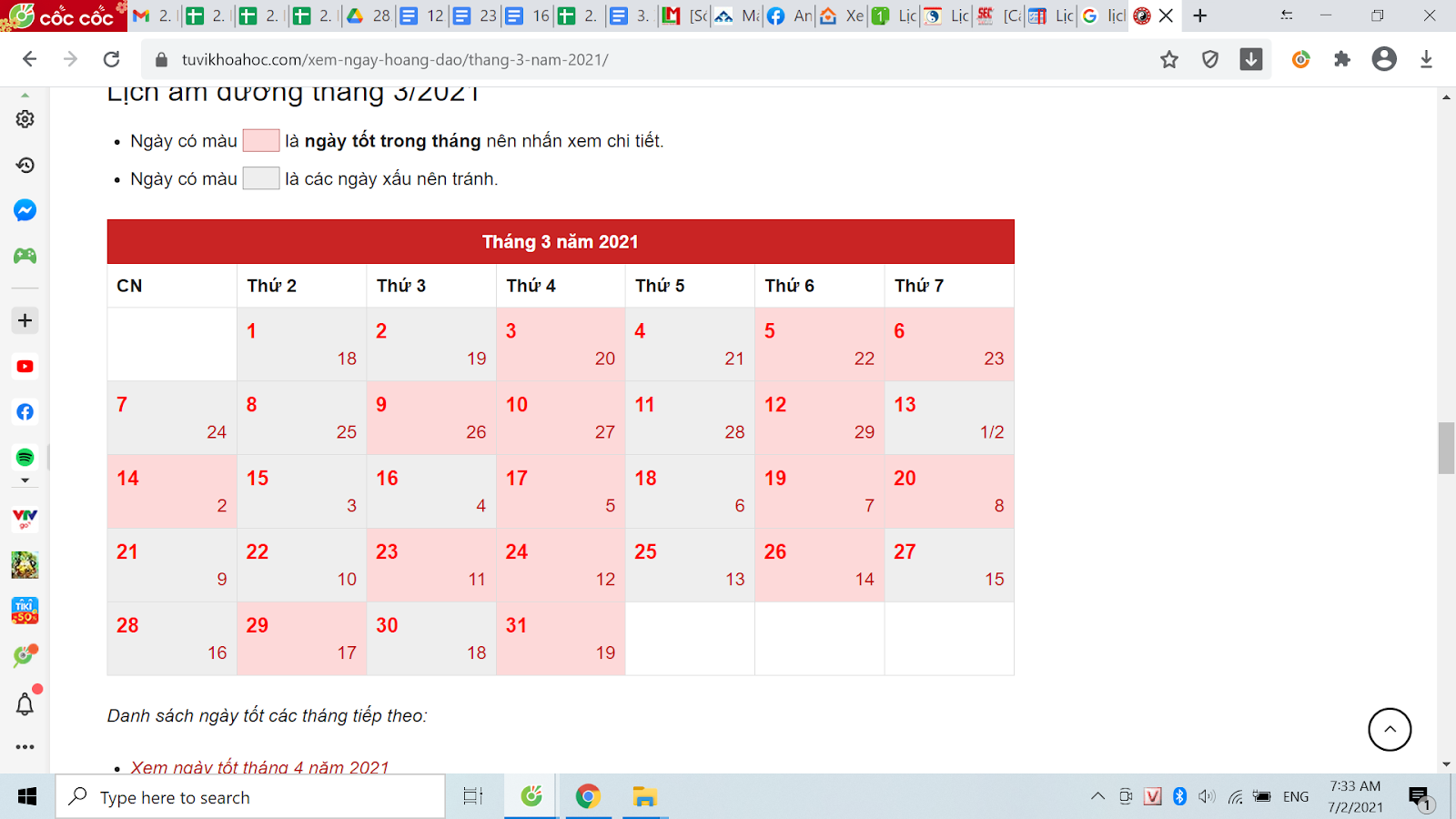
Task: Click the pink good-day color swatch
Action: coord(260,140)
